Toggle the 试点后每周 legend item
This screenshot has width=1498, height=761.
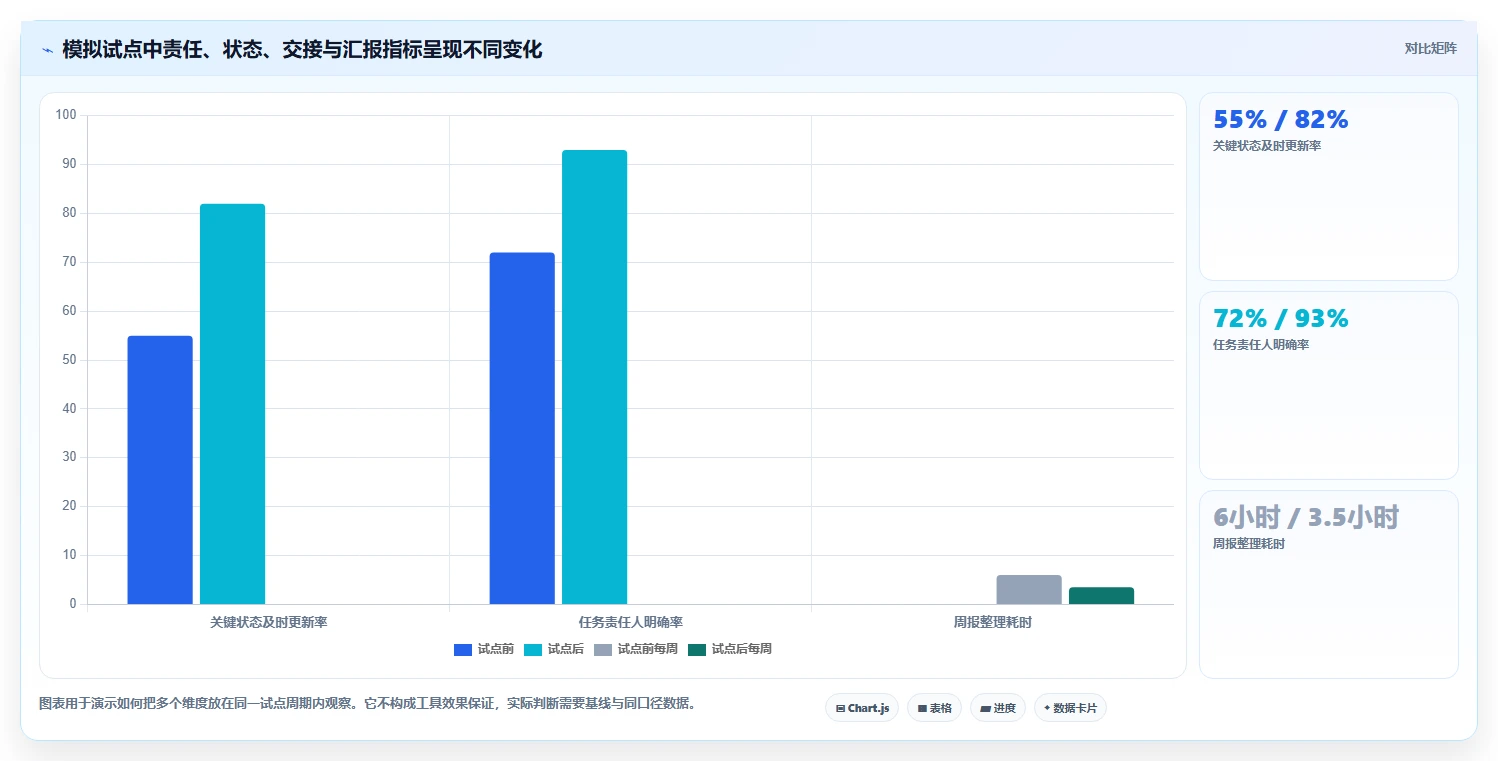pos(730,649)
